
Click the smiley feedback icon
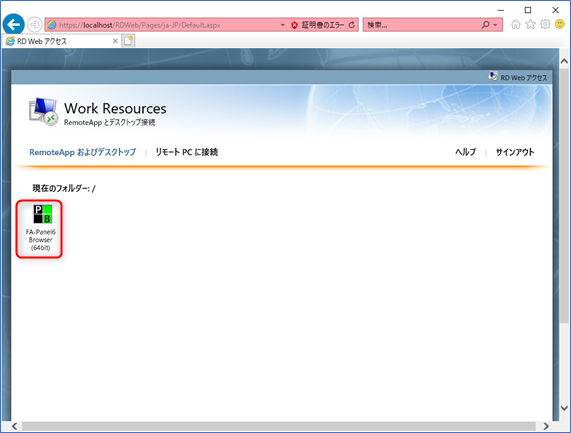click(x=560, y=24)
